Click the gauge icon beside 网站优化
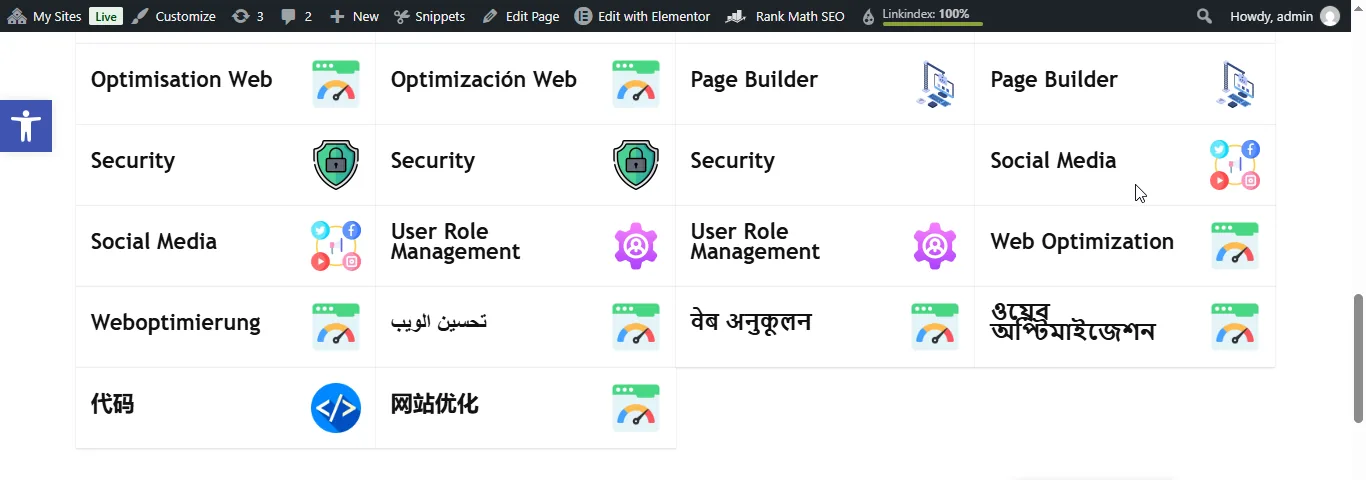This screenshot has width=1366, height=480. coord(636,408)
